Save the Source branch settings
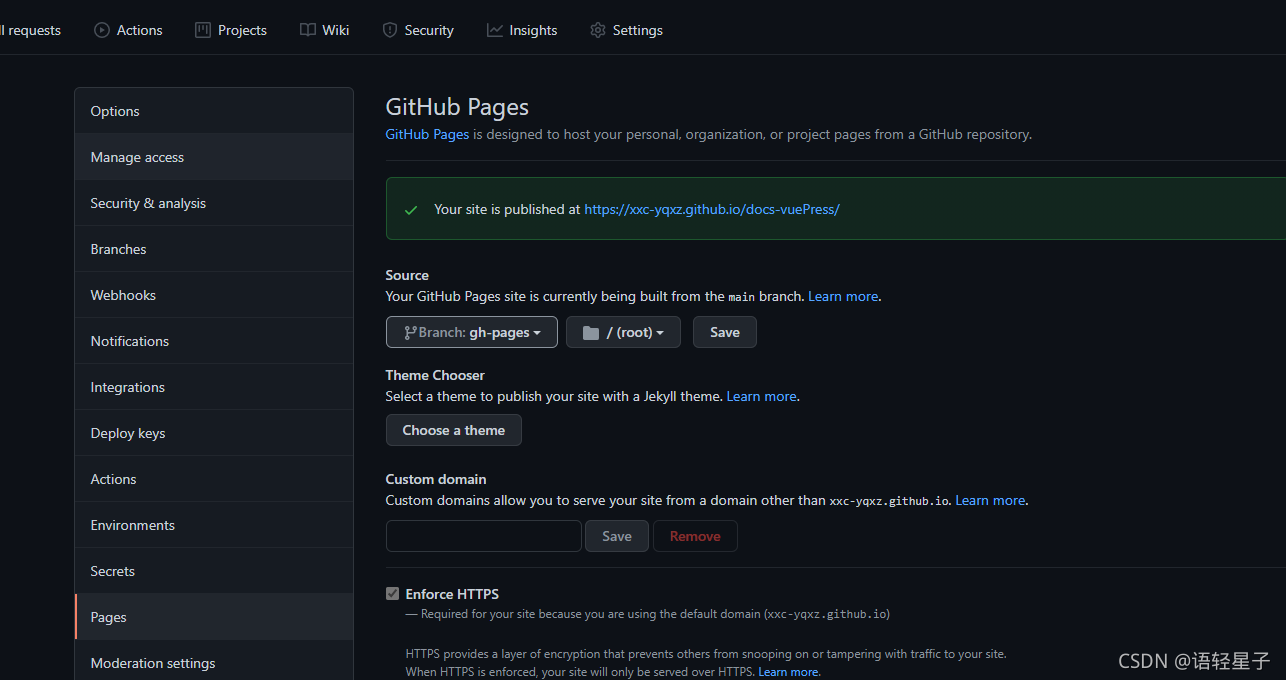Screen dimensions: 1286x680 click(725, 332)
